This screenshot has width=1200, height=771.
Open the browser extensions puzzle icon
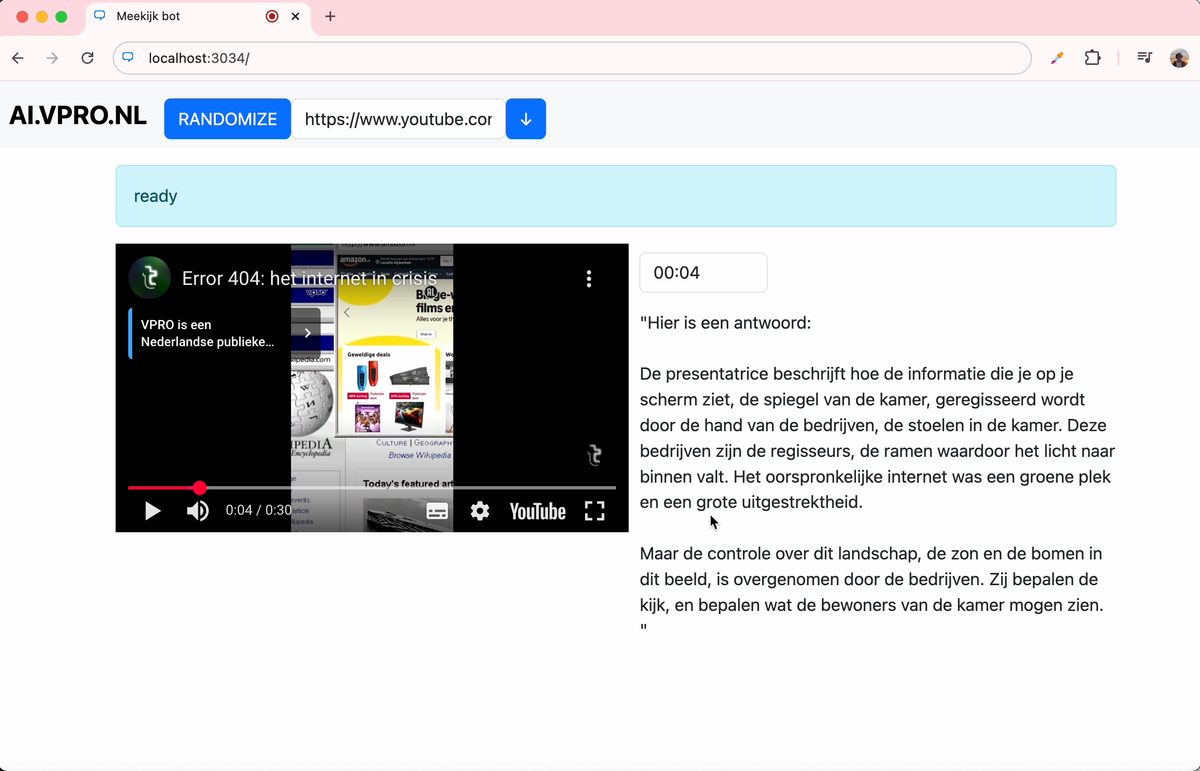click(x=1092, y=58)
